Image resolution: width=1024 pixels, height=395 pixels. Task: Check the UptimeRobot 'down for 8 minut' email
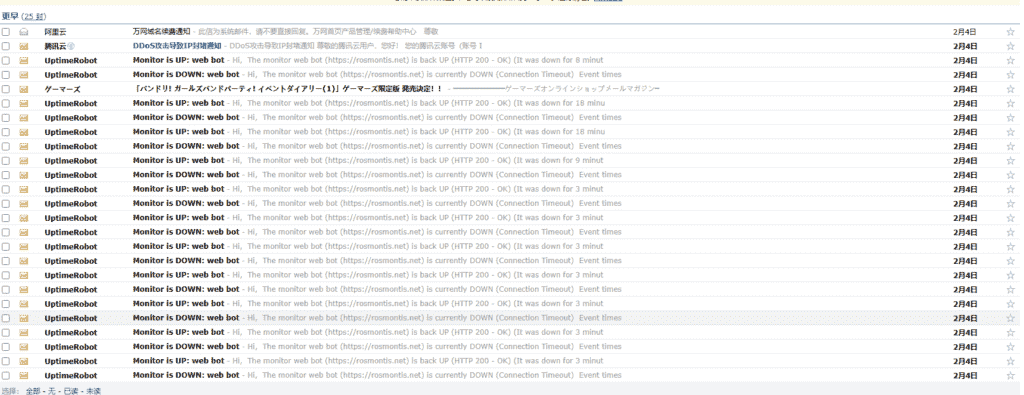6,60
